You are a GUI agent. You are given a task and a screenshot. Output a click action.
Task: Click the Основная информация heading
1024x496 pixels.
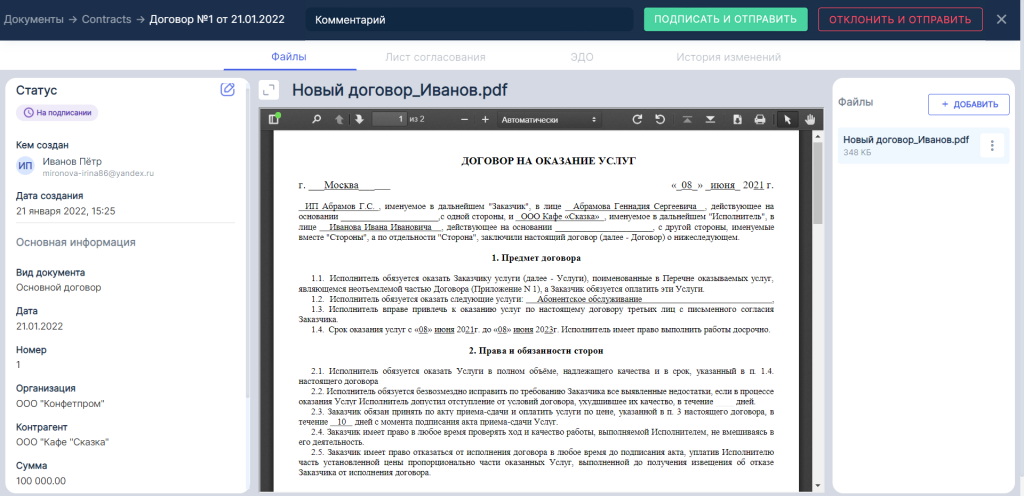(76, 242)
